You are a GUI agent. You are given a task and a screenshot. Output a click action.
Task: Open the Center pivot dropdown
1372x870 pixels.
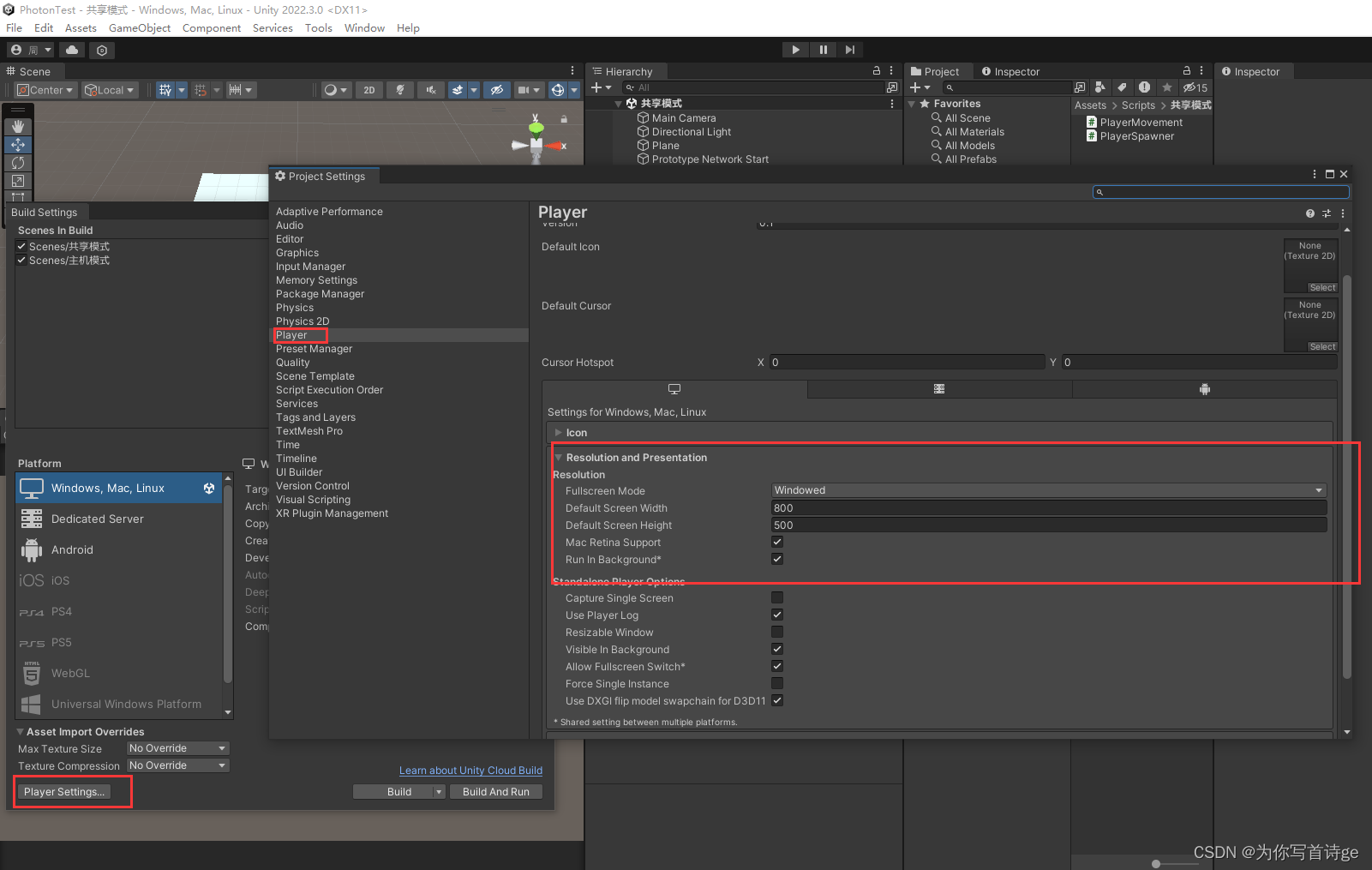(45, 90)
